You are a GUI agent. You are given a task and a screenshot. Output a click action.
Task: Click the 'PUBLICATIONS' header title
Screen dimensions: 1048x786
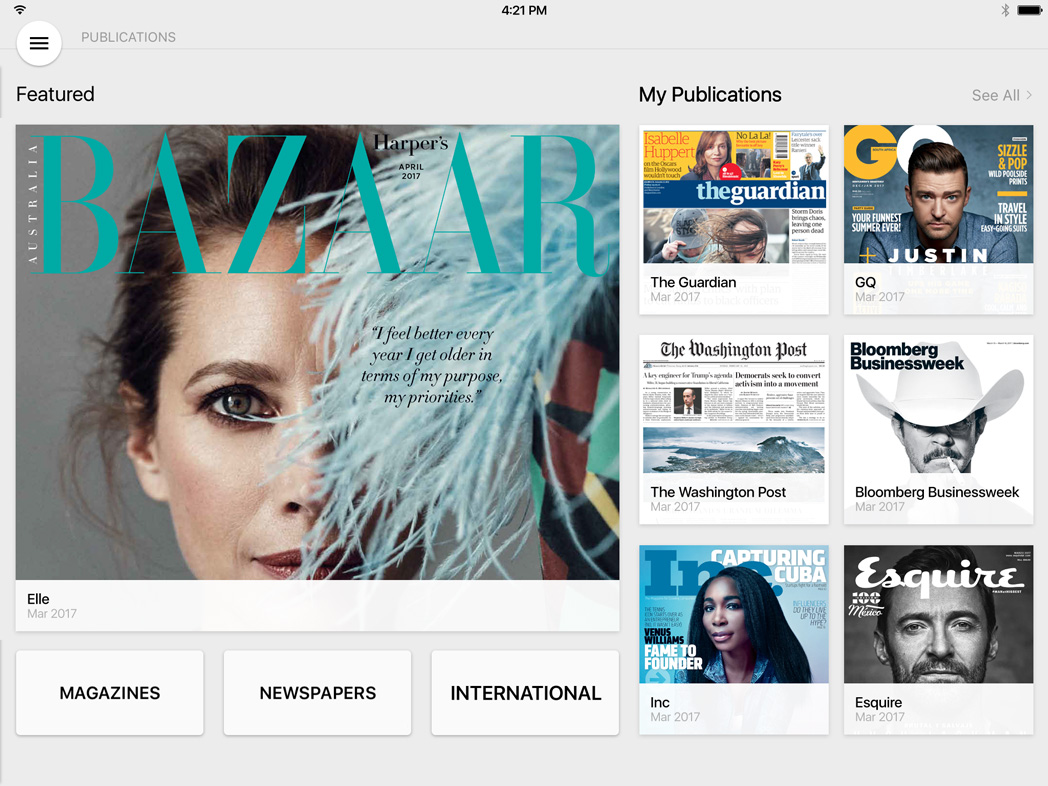pos(128,37)
